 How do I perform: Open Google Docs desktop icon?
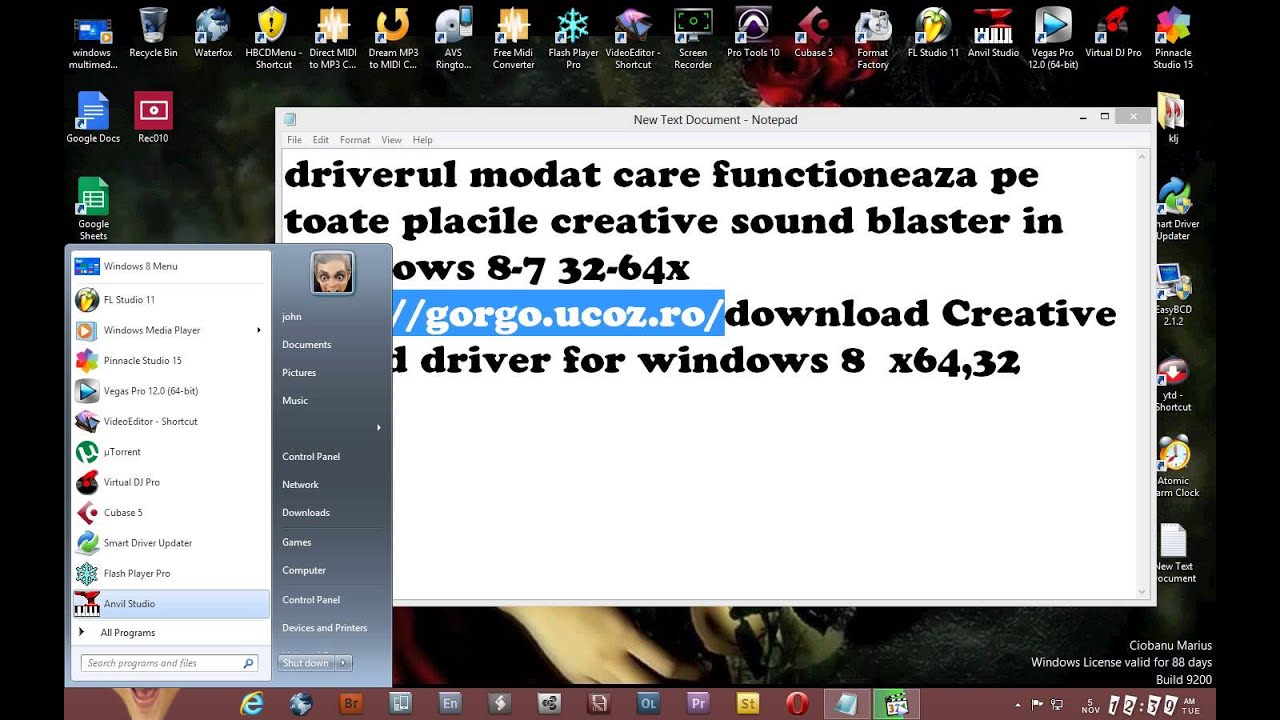[x=93, y=118]
